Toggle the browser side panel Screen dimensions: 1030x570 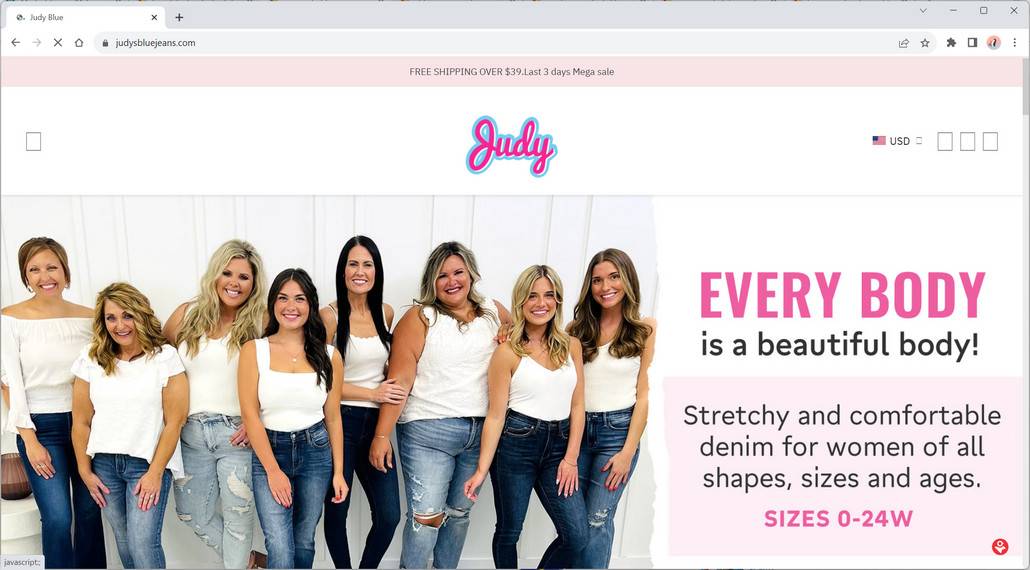[x=972, y=43]
